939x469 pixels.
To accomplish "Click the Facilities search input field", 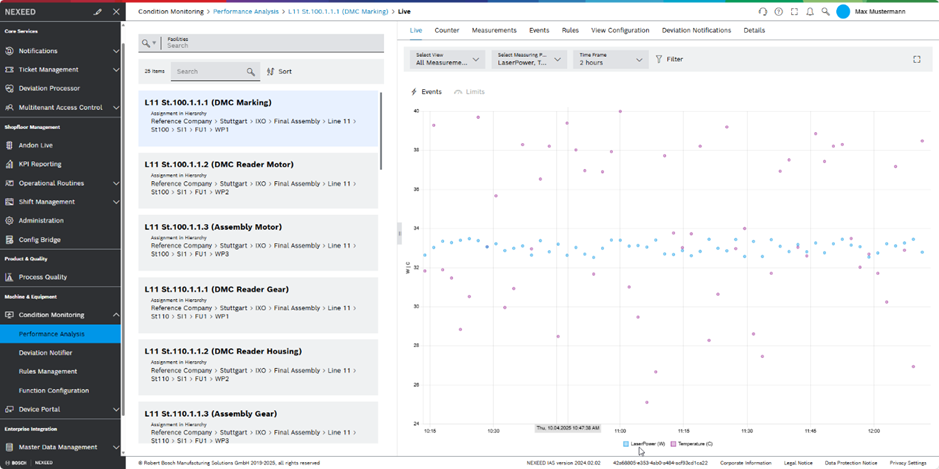I will coord(270,46).
